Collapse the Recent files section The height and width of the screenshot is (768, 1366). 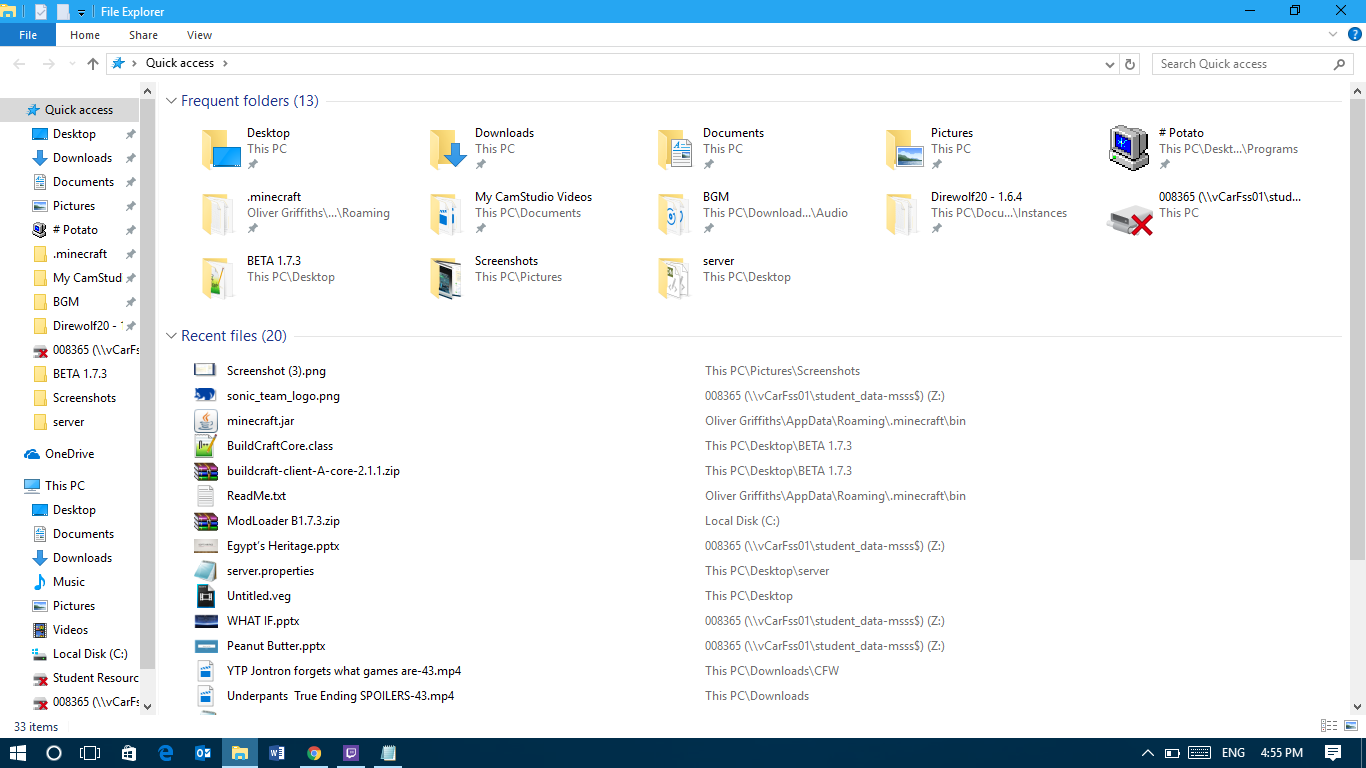[x=170, y=336]
